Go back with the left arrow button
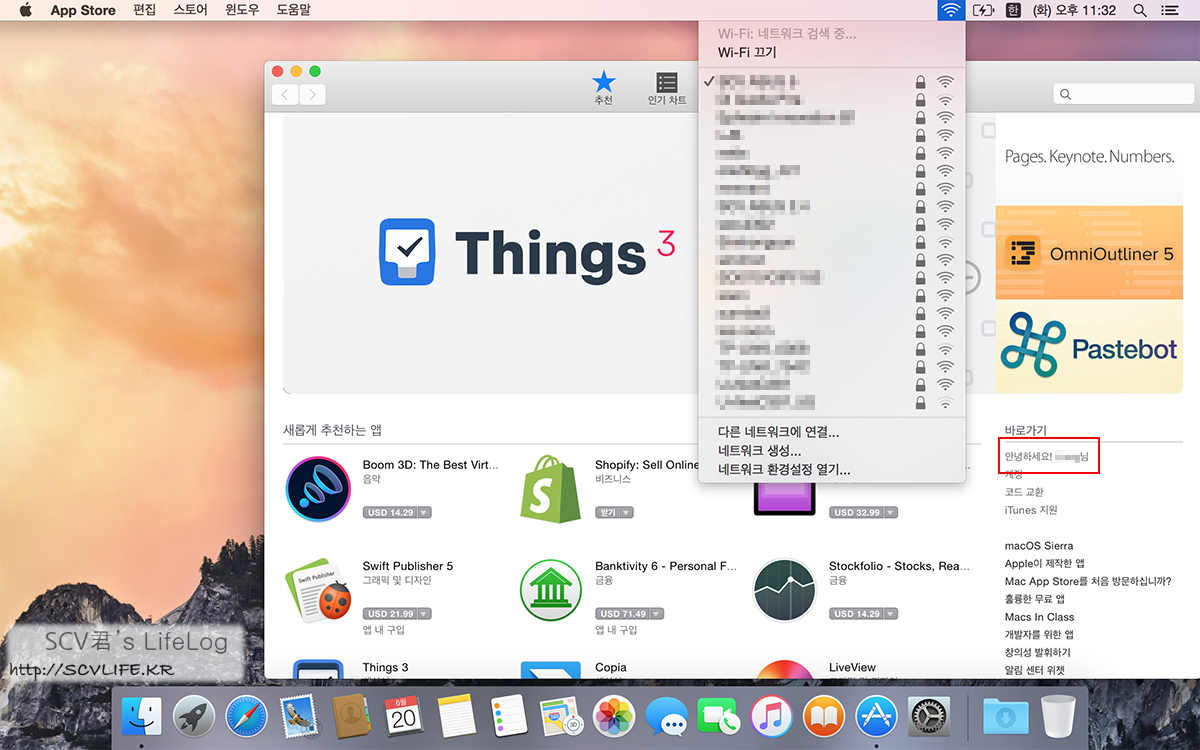 [x=285, y=94]
